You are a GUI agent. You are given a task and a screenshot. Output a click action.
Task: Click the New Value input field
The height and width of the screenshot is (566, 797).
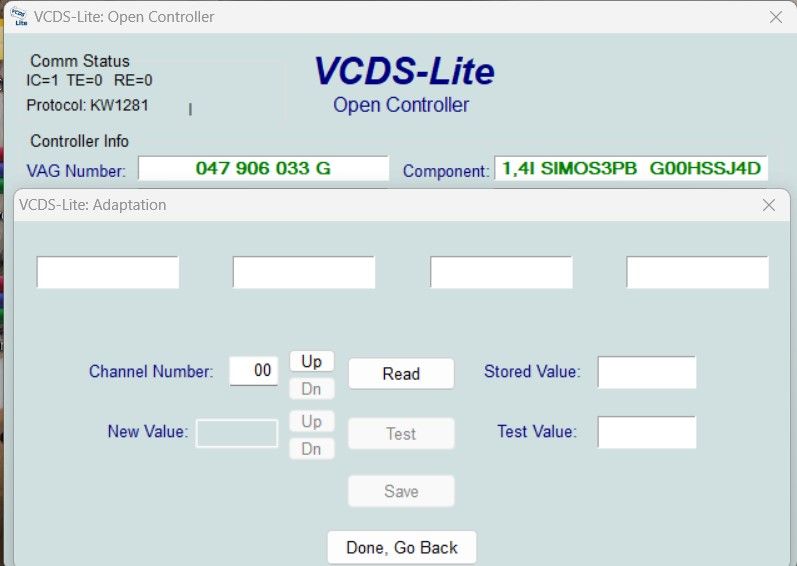click(237, 433)
